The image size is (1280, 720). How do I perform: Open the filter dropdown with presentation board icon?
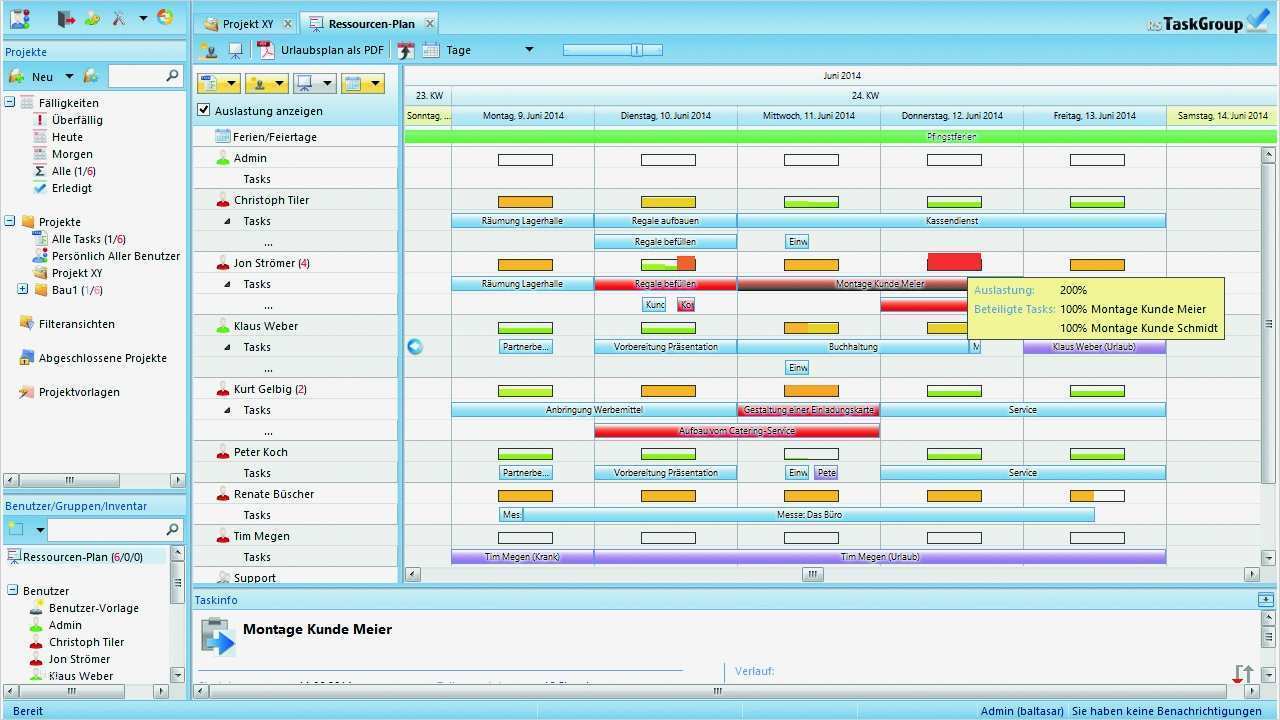pos(314,84)
